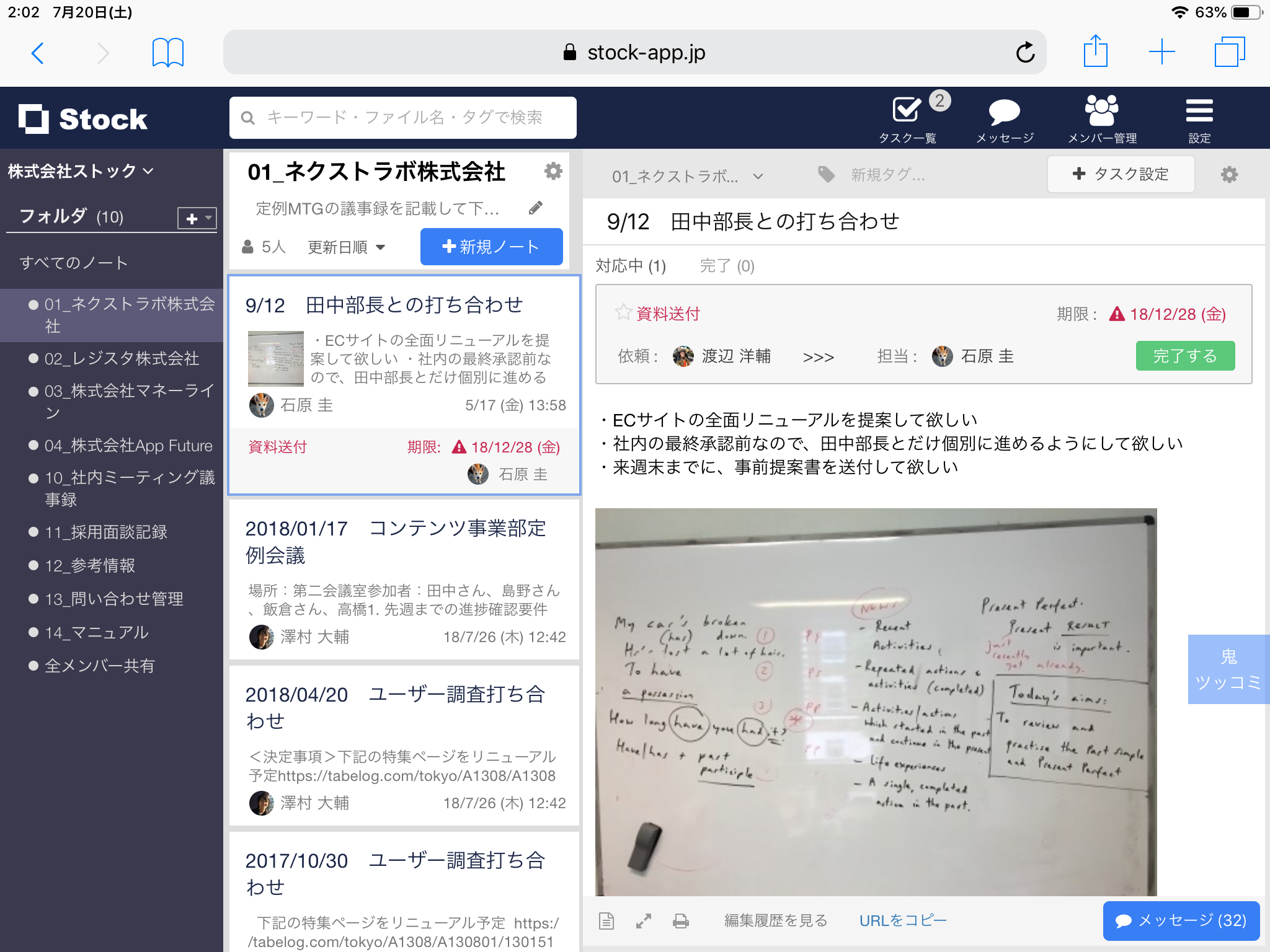The width and height of the screenshot is (1270, 952).
Task: Create a note with the 新規ノート button
Action: [491, 246]
